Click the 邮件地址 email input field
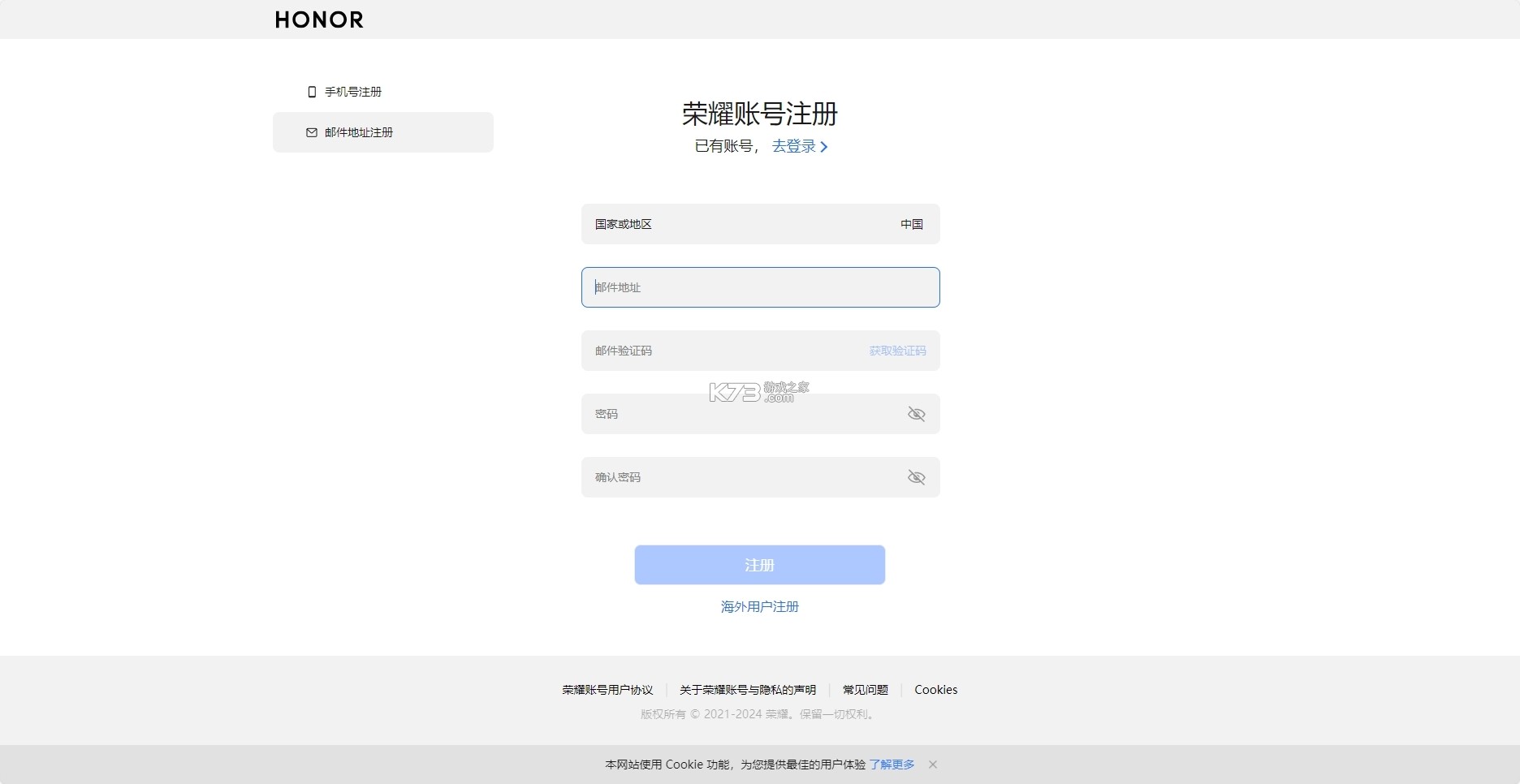 tap(761, 287)
